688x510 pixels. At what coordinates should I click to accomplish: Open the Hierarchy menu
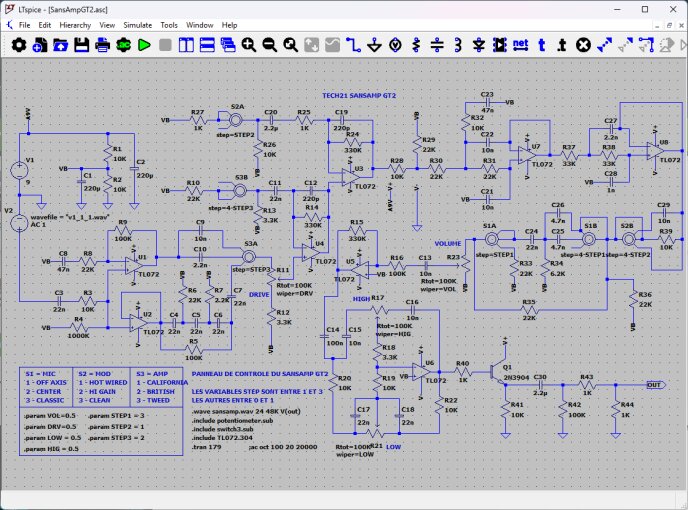75,25
